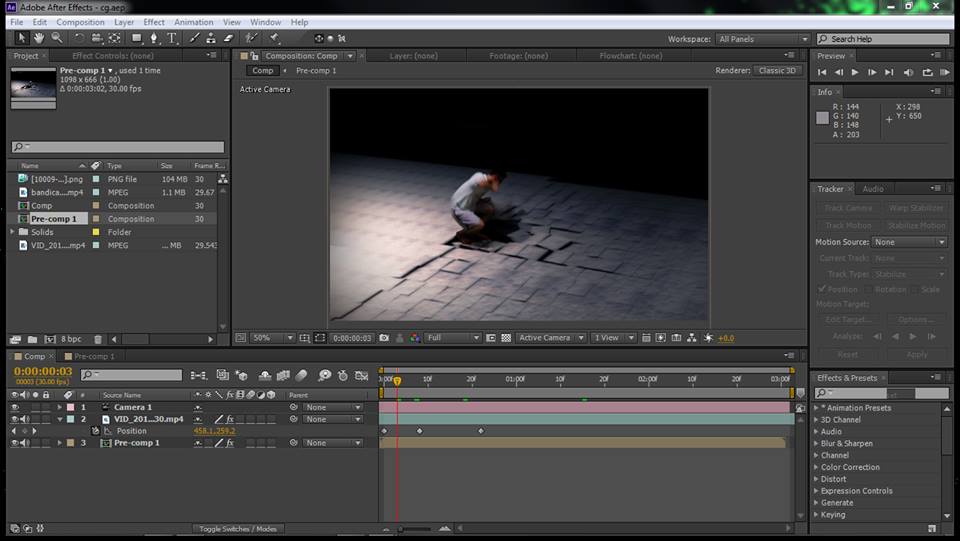960x541 pixels.
Task: Switch to Pre-comp 1 timeline tab
Action: pyautogui.click(x=94, y=356)
